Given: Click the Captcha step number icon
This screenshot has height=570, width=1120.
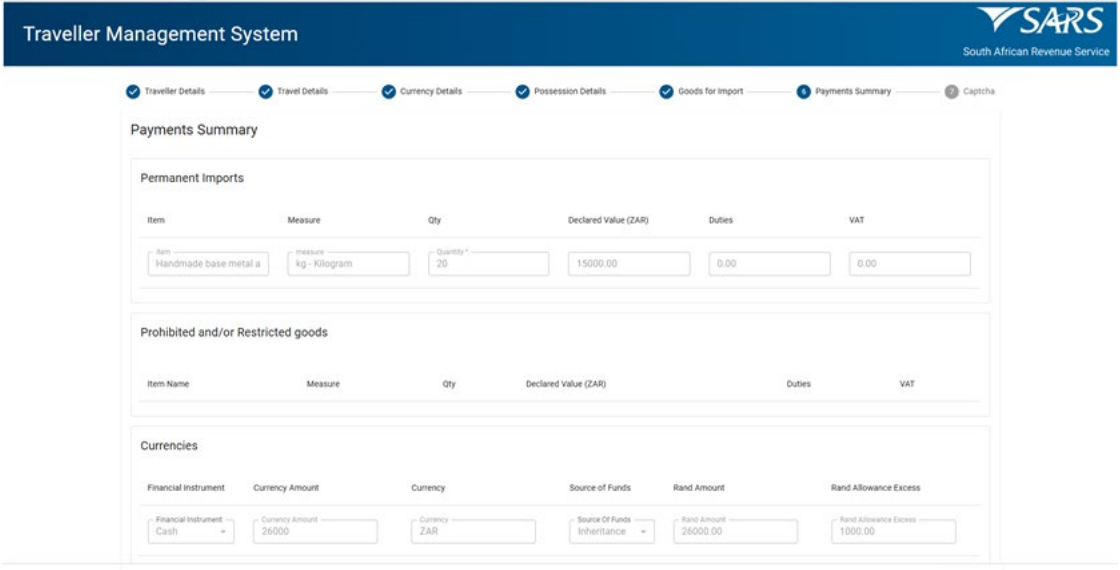Looking at the screenshot, I should (x=951, y=91).
